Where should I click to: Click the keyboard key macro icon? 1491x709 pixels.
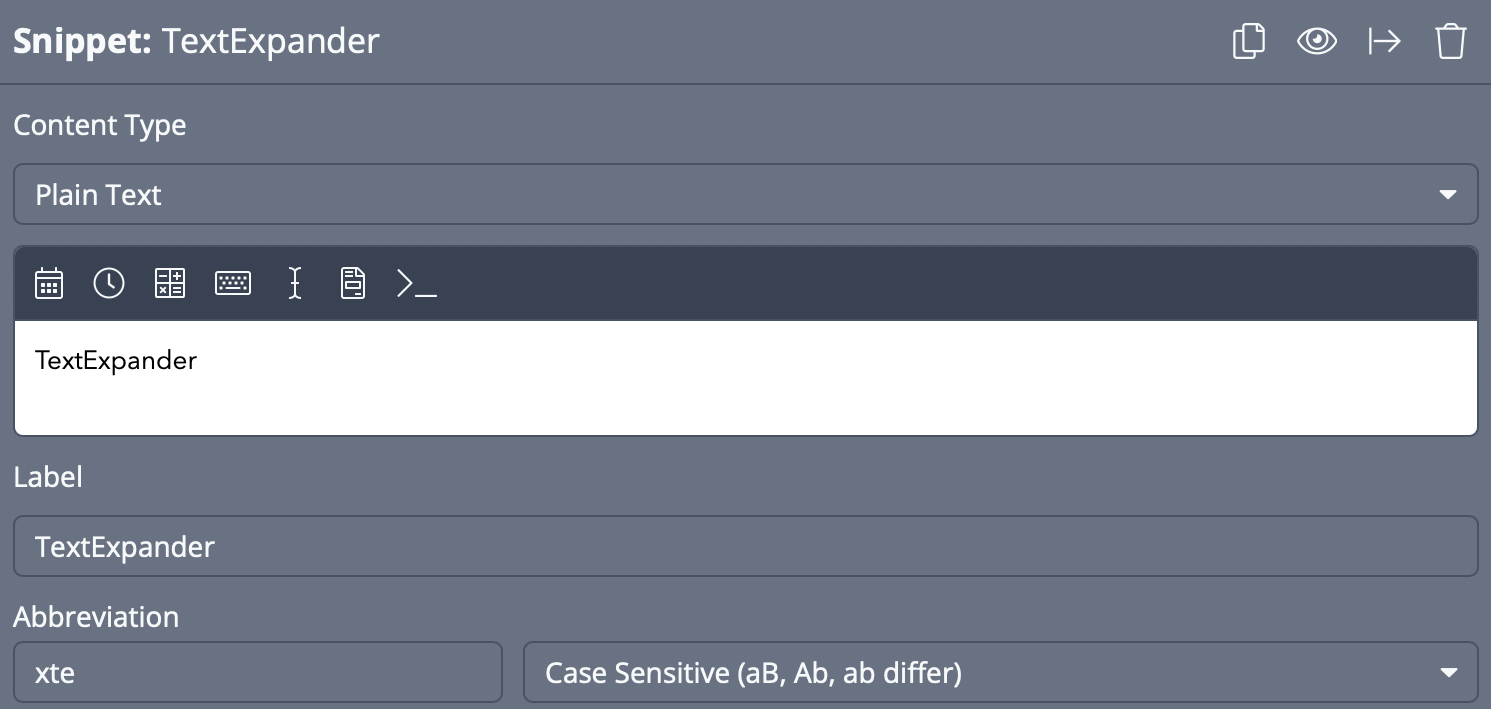[x=233, y=284]
